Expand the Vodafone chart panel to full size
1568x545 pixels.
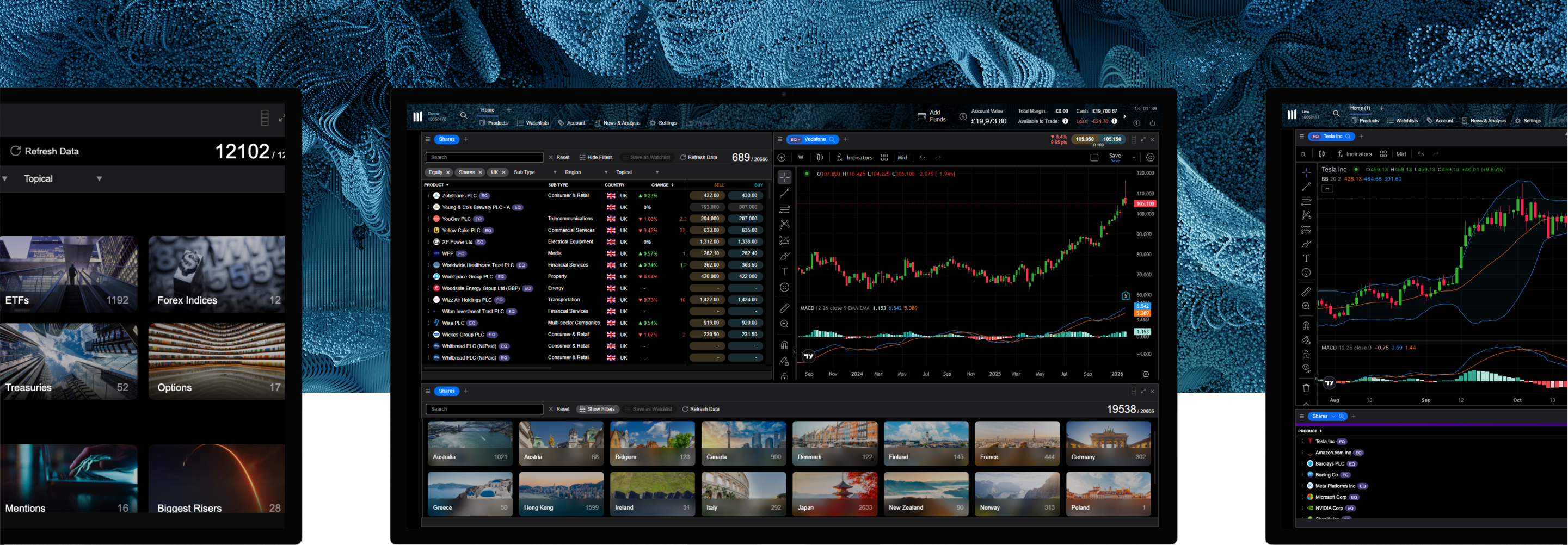[x=1143, y=139]
